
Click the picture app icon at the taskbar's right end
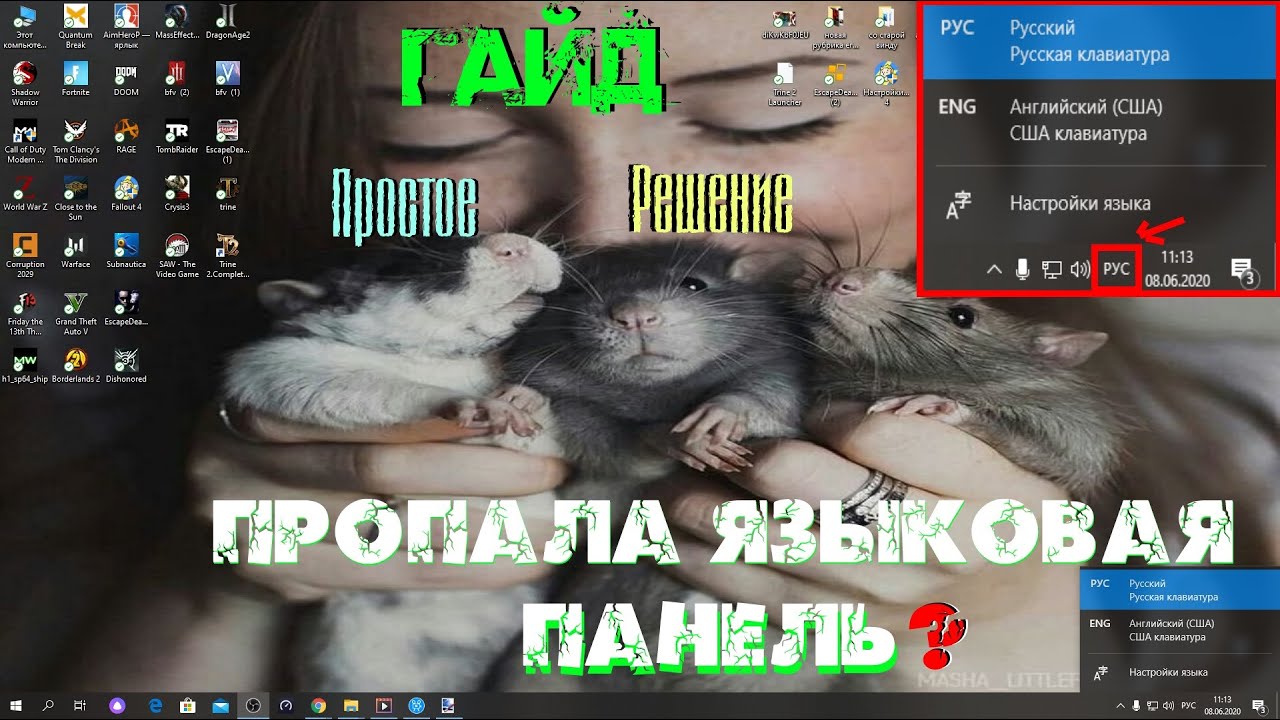[447, 705]
